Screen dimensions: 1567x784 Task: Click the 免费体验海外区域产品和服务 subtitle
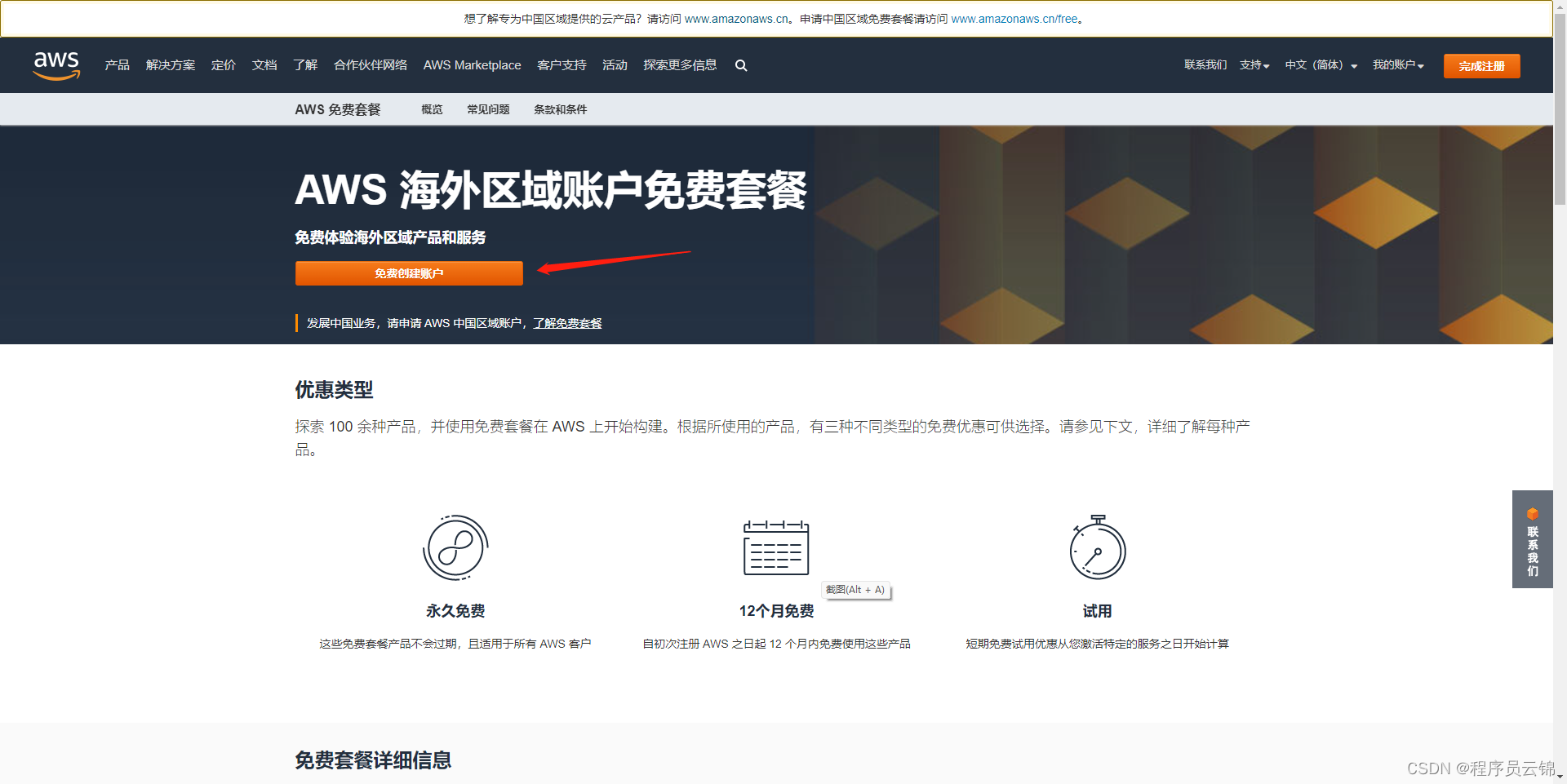pos(390,237)
